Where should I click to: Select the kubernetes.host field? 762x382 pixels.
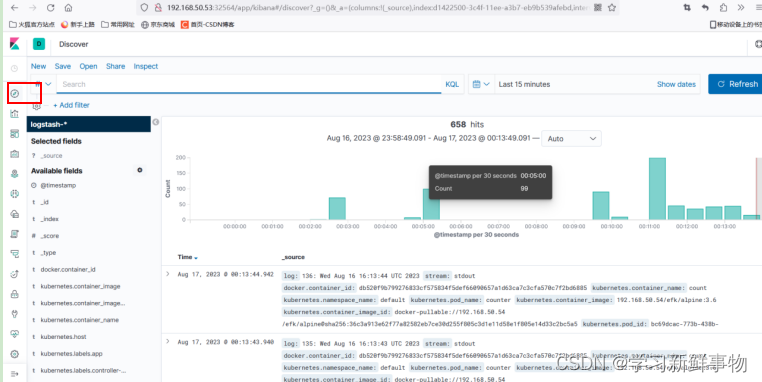63,336
